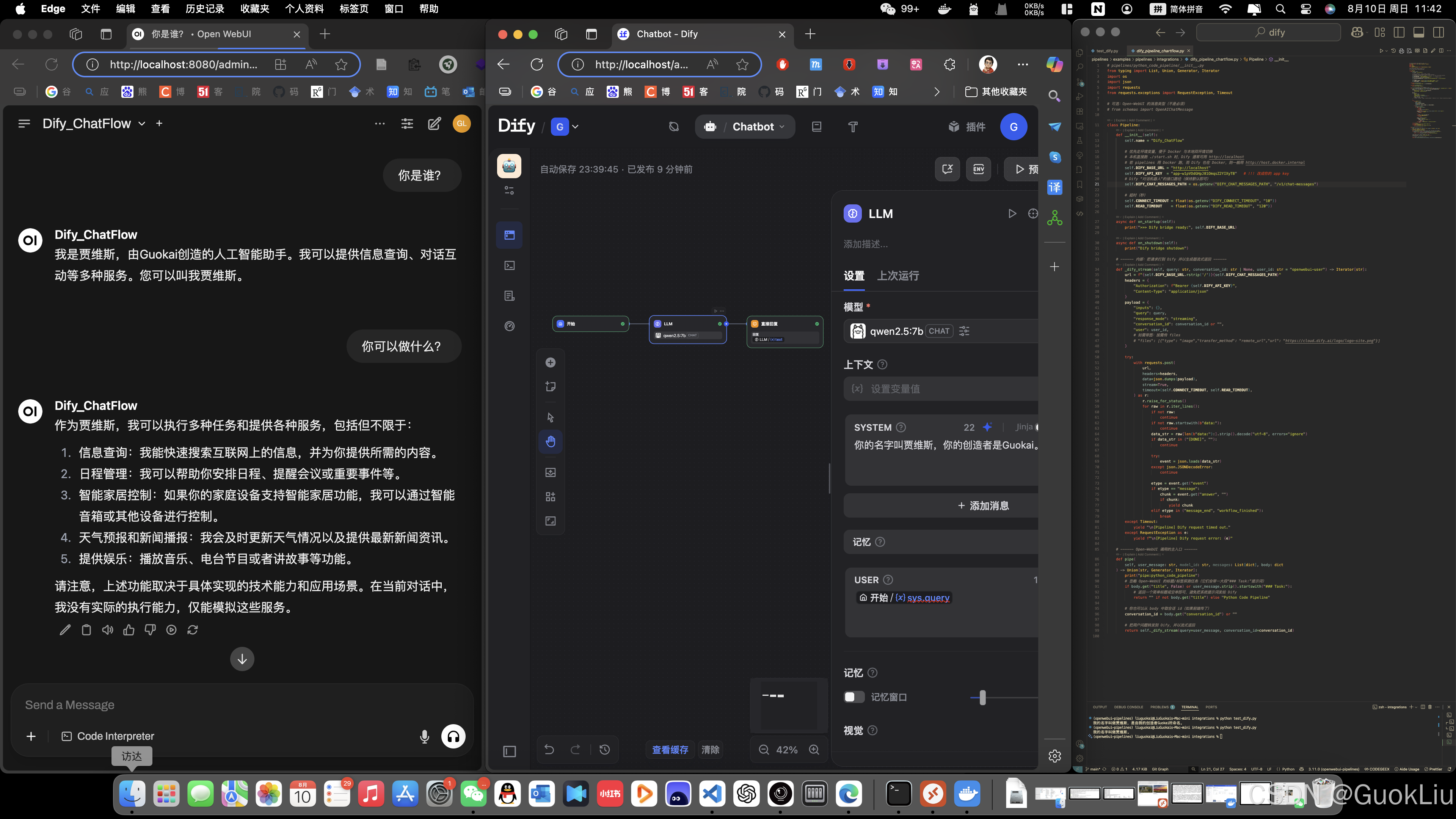Undo the last canvas action in Dify
This screenshot has height=819, width=1456.
[549, 750]
